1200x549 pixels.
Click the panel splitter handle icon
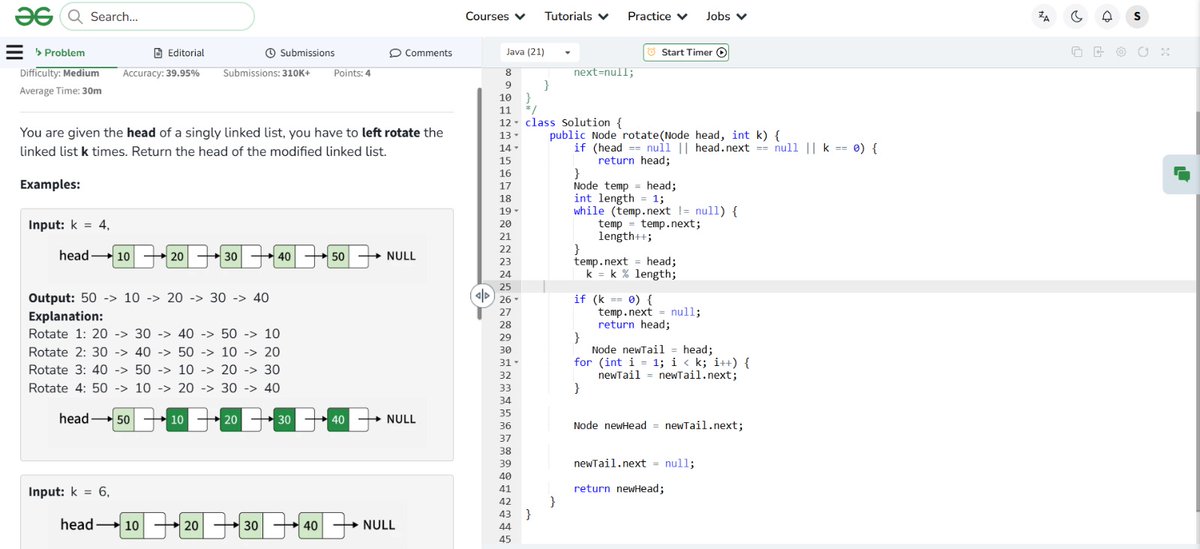(481, 294)
